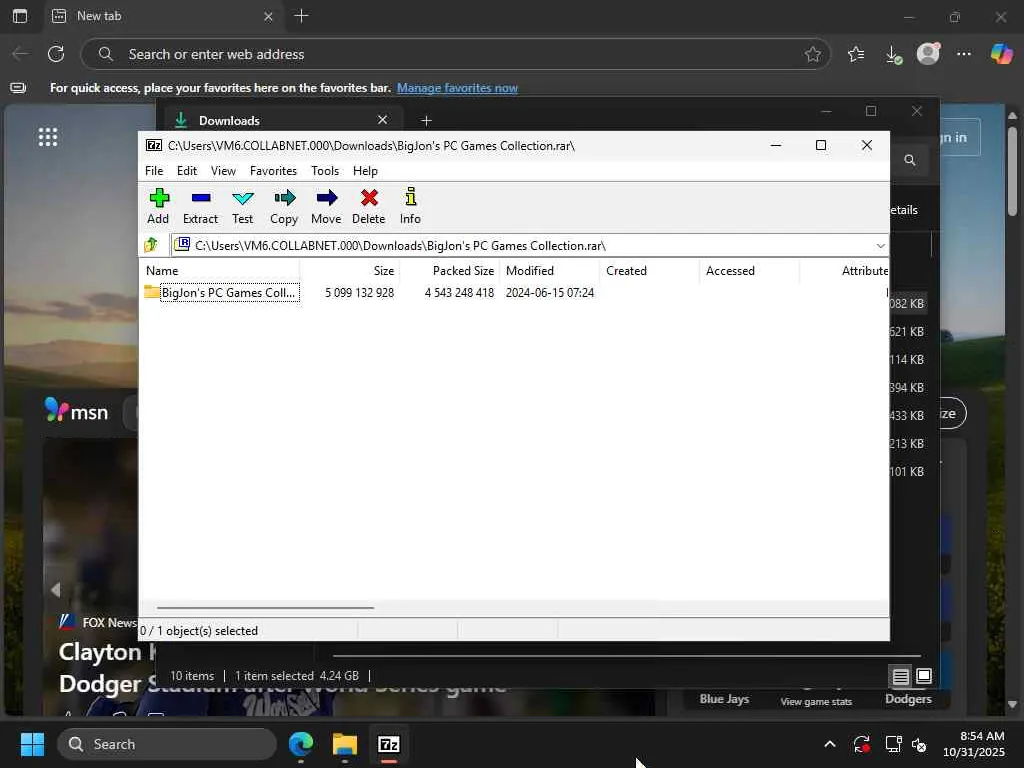Open the Help menu

365,170
